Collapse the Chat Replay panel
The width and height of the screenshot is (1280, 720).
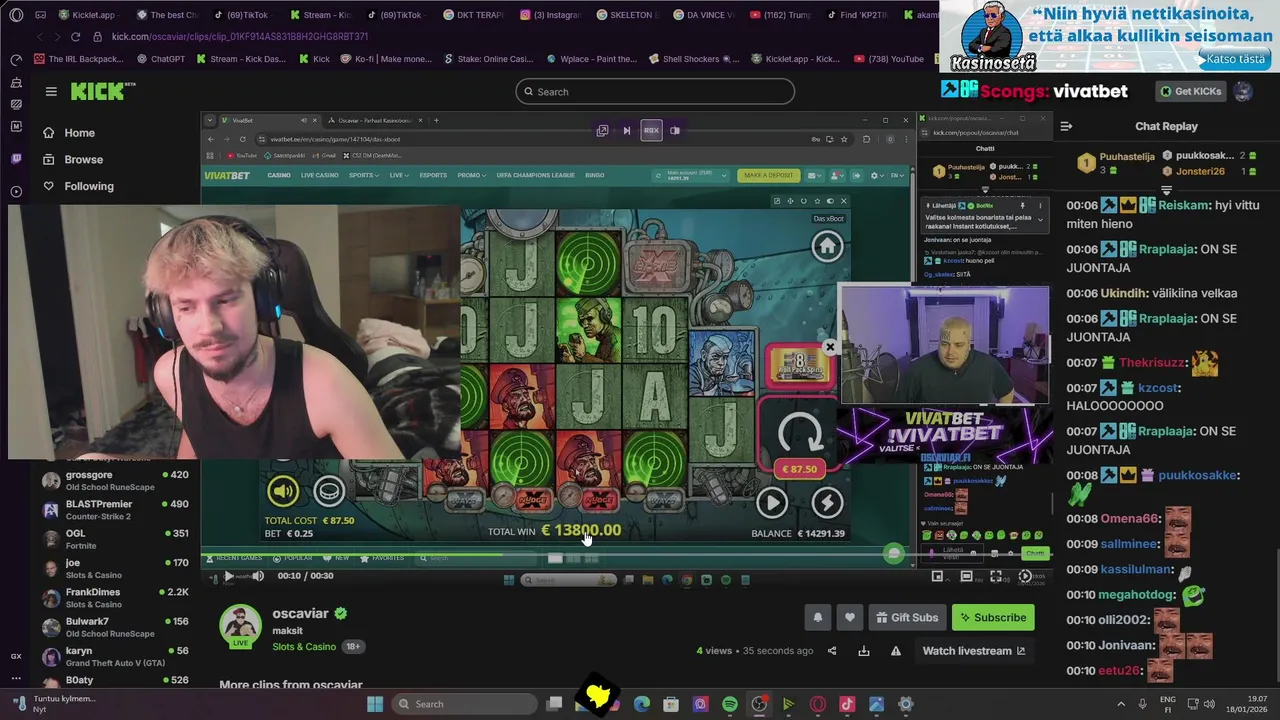point(1066,126)
